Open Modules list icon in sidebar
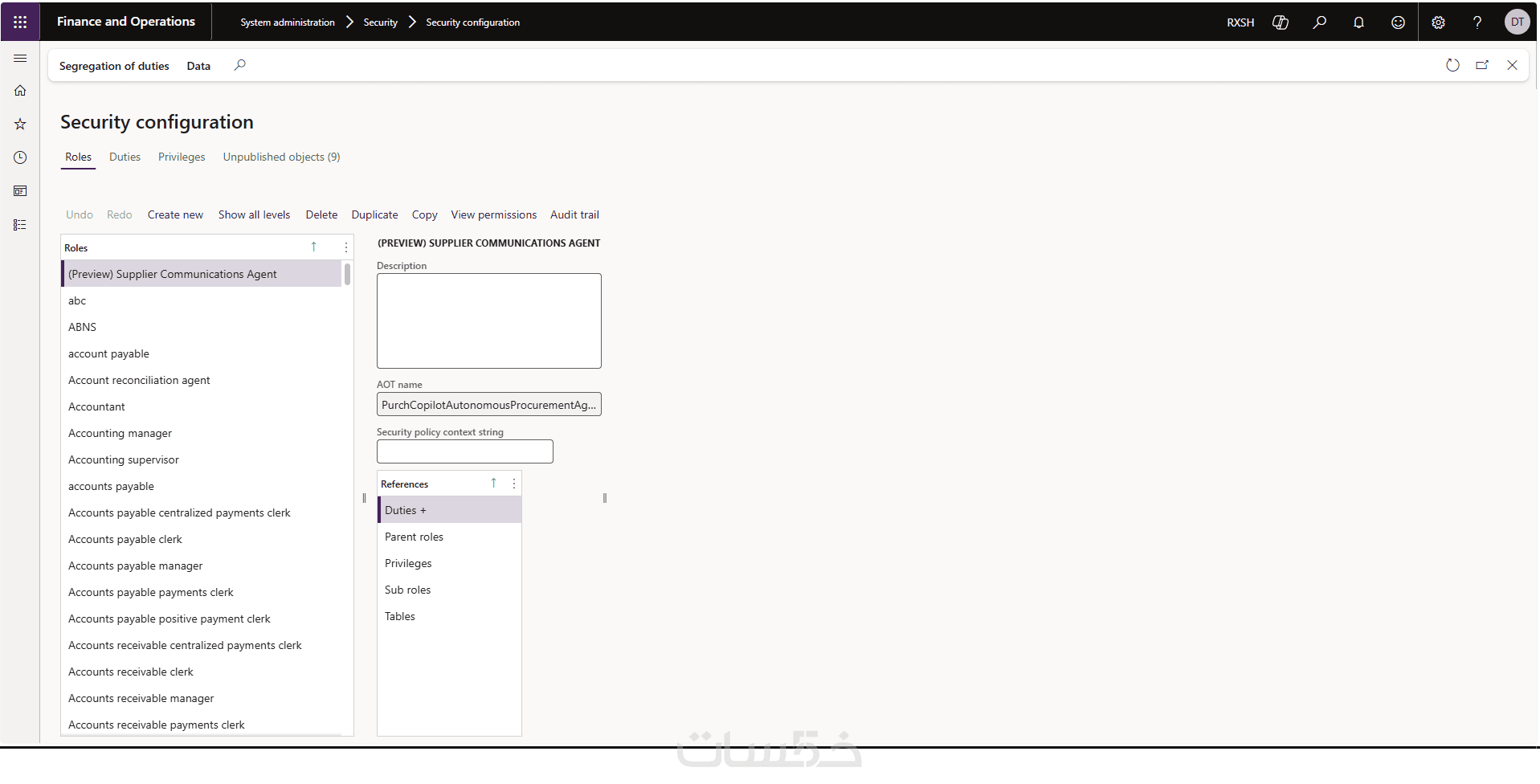Viewport: 1540px width, 784px height. [20, 225]
